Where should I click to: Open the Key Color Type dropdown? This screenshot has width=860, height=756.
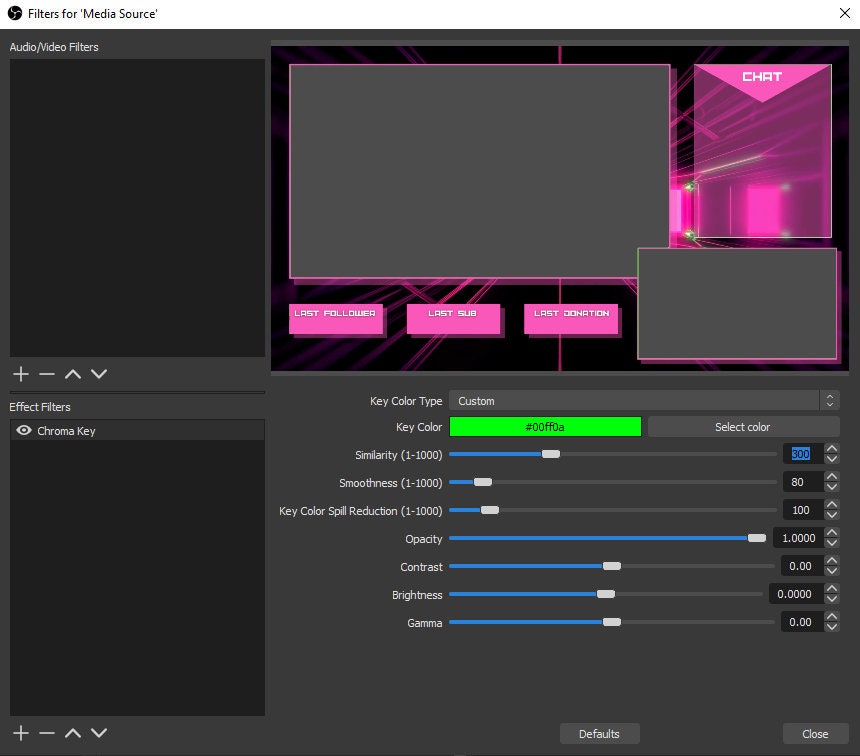(640, 400)
